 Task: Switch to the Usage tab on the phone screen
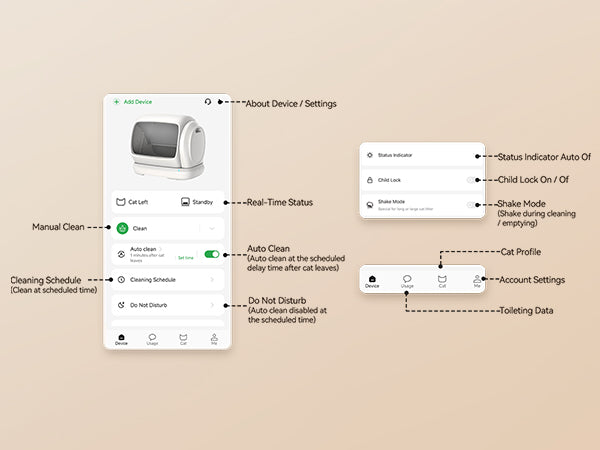(152, 339)
